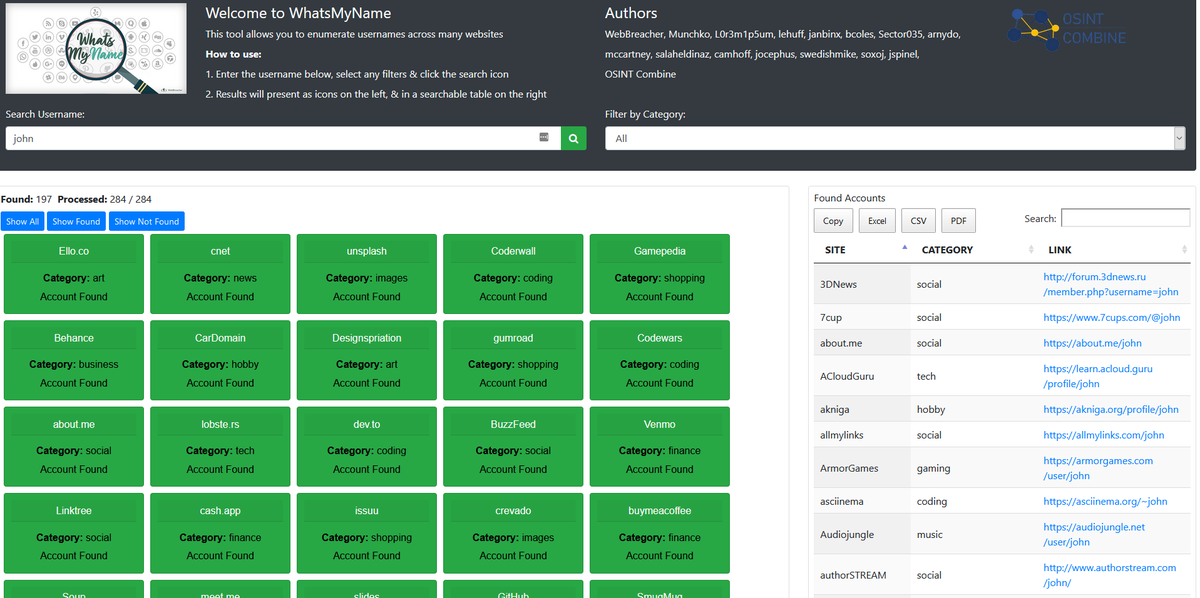1200x598 pixels.
Task: Open the Filter by Category dropdown
Action: click(895, 138)
